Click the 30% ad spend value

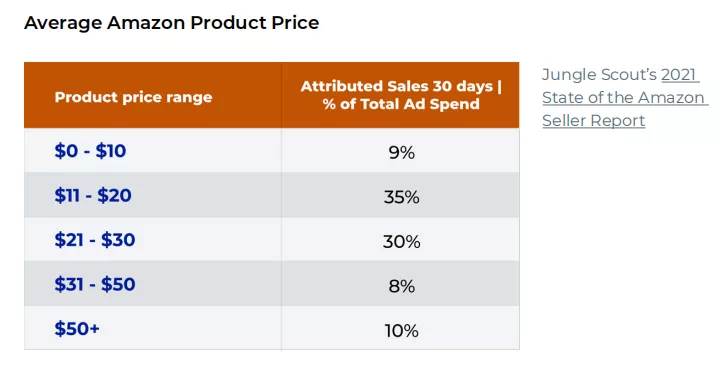click(401, 241)
